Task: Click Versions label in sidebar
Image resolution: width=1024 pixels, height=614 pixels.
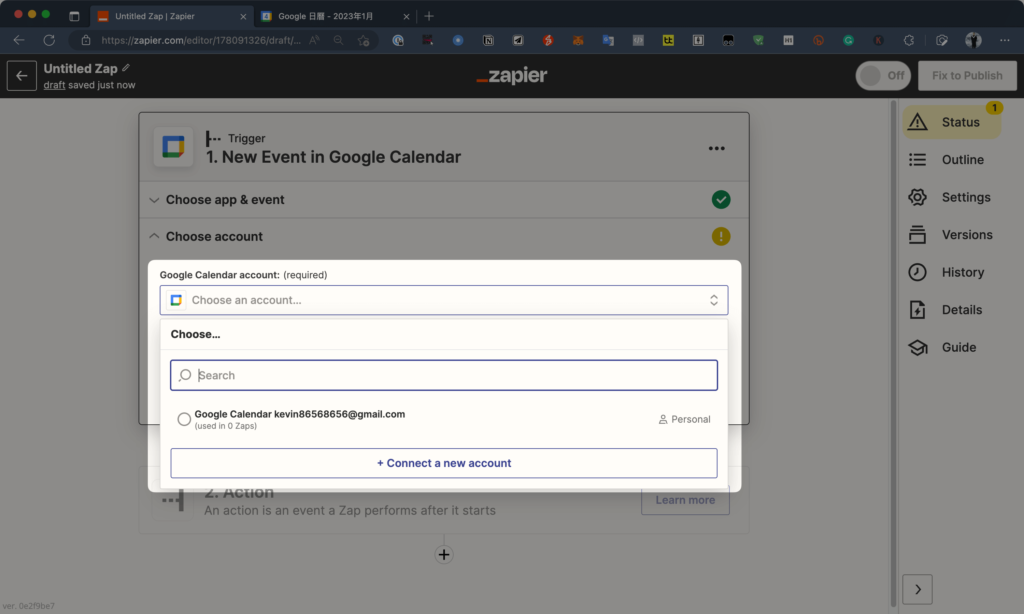Action: pos(967,234)
